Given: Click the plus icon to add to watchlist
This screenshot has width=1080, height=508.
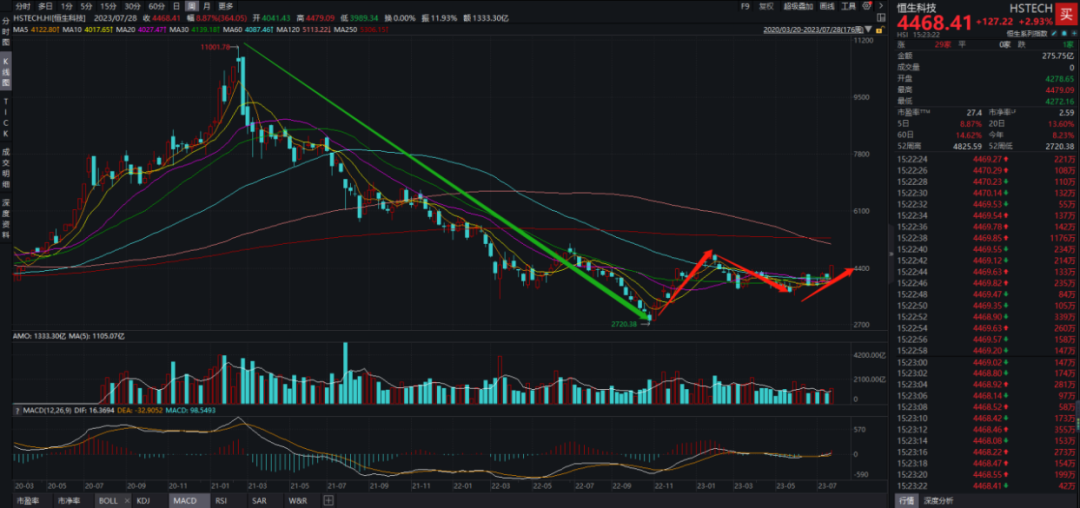Looking at the screenshot, I should click(x=1074, y=33).
